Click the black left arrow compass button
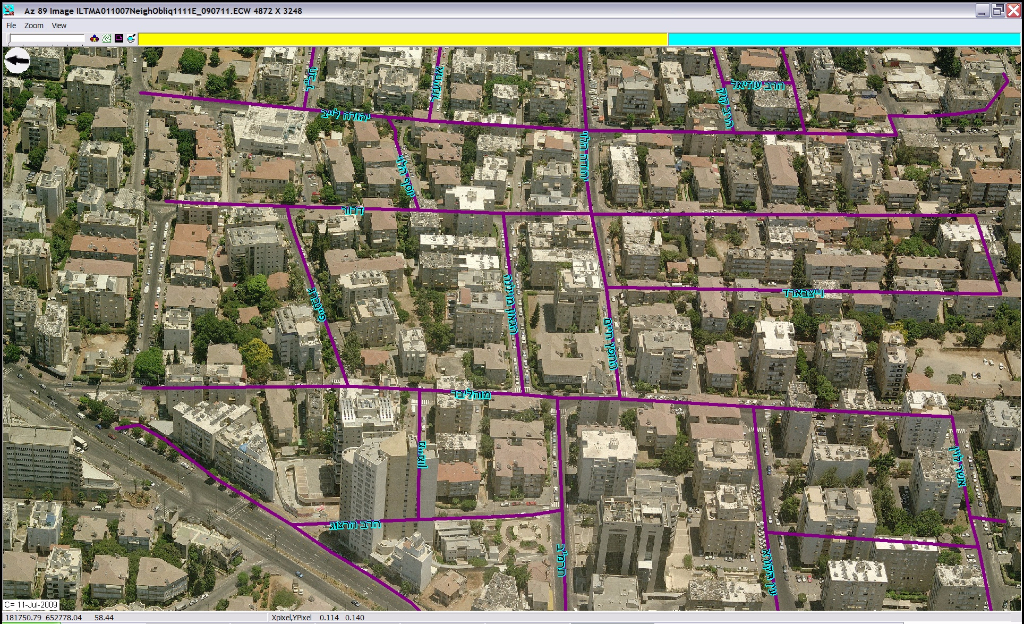1024x624 pixels. [x=17, y=62]
